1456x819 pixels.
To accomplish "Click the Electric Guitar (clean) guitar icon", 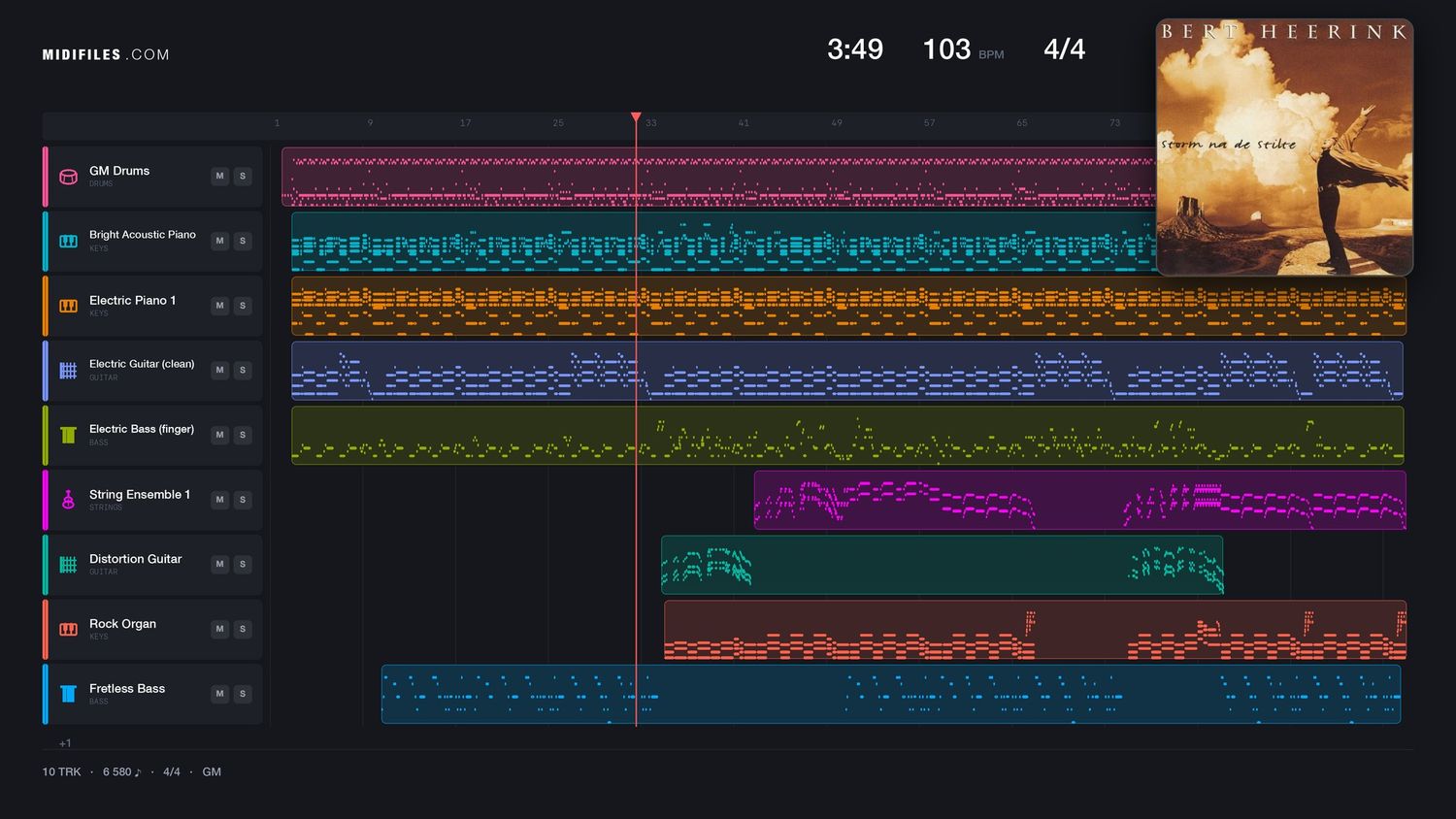I will (68, 371).
